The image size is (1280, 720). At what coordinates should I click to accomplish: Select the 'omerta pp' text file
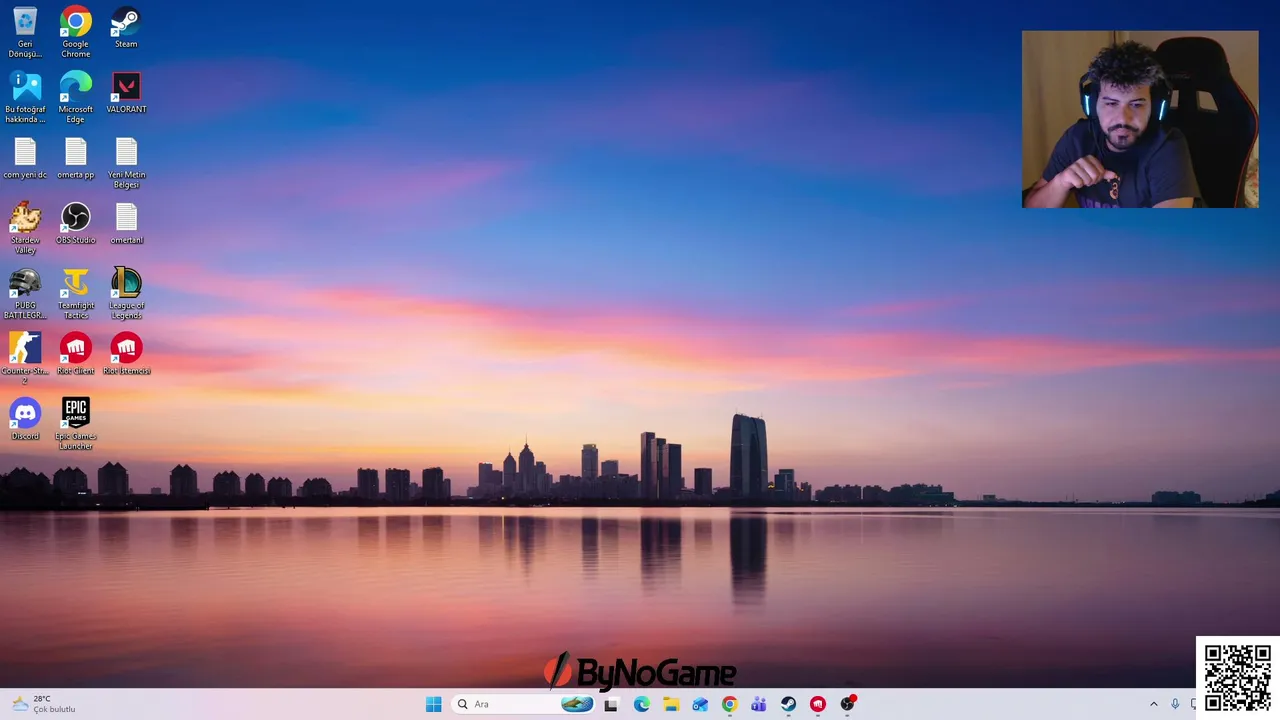[x=76, y=159]
